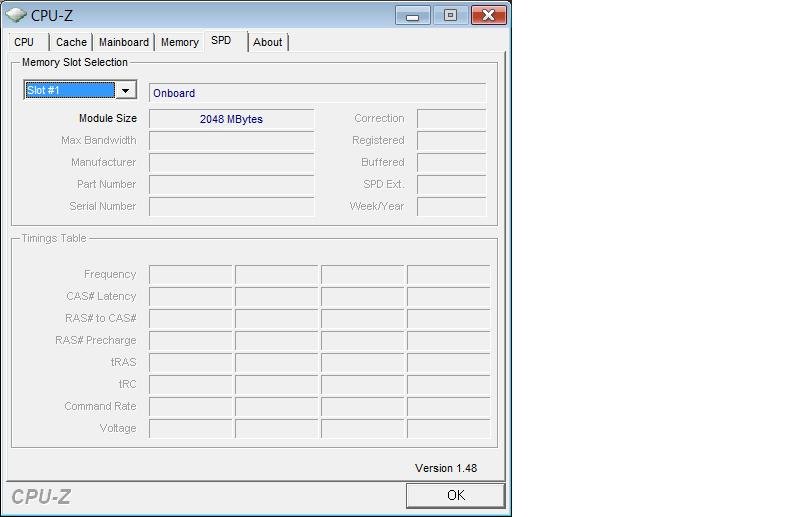Click the Command Rate row label
Image resolution: width=800 pixels, height=517 pixels.
[x=100, y=406]
